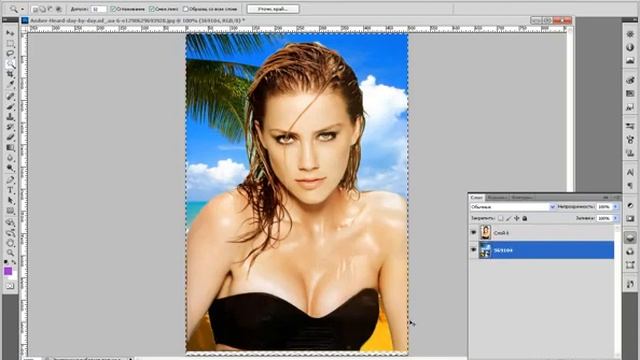Click the Refine Edge button
This screenshot has height=360, width=640.
click(273, 9)
